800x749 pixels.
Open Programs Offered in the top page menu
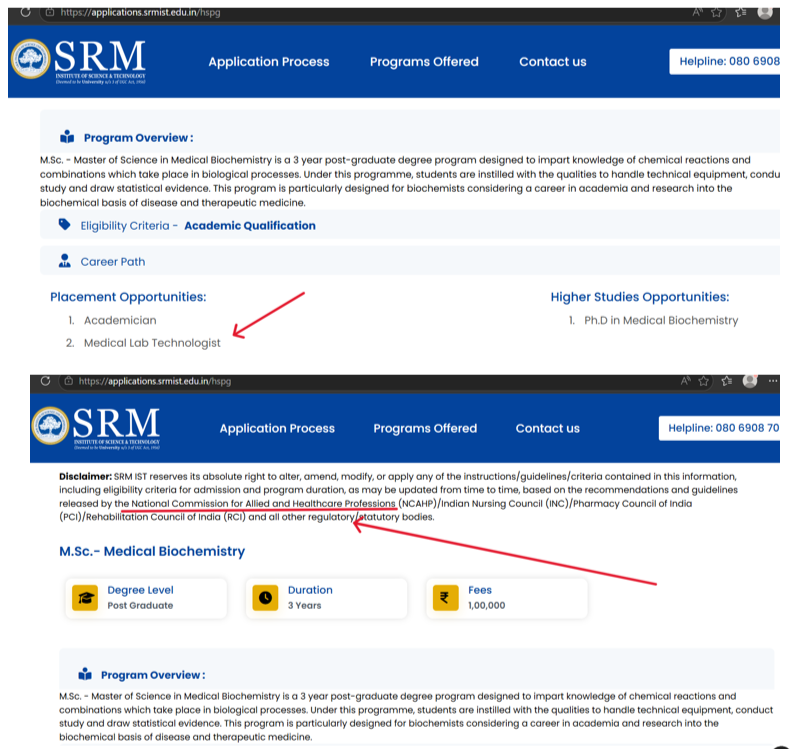click(x=424, y=62)
